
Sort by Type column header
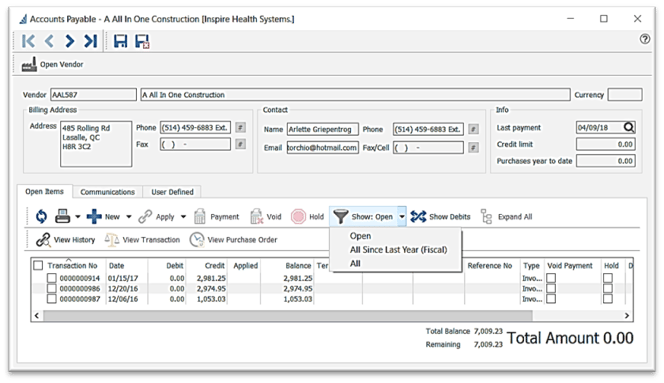(532, 266)
